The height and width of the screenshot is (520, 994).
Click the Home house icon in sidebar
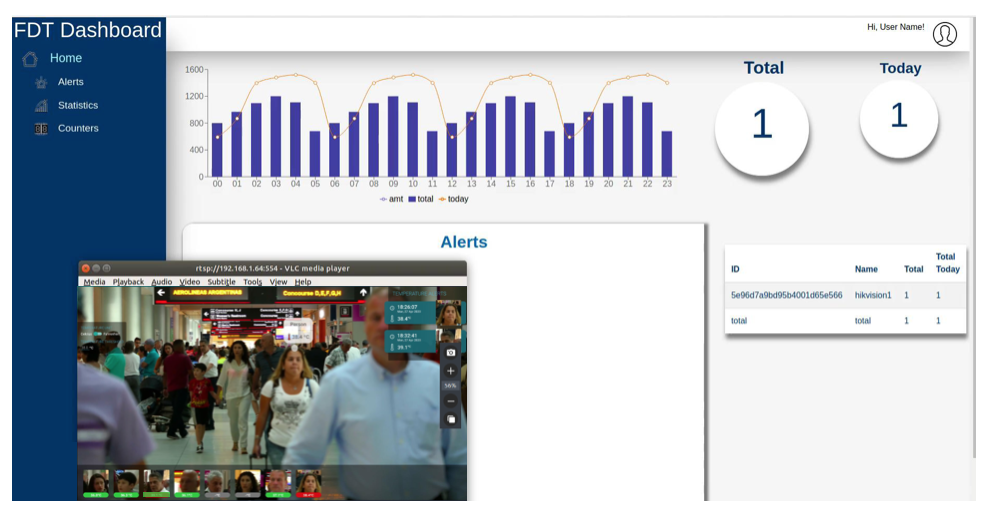click(30, 59)
